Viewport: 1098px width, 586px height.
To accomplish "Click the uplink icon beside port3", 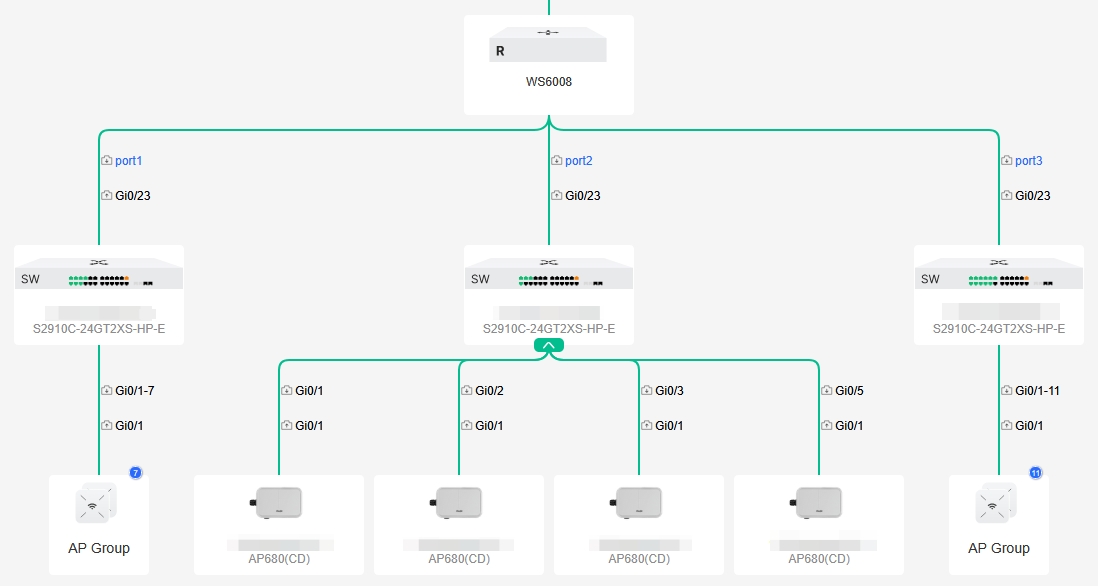I will [1006, 160].
